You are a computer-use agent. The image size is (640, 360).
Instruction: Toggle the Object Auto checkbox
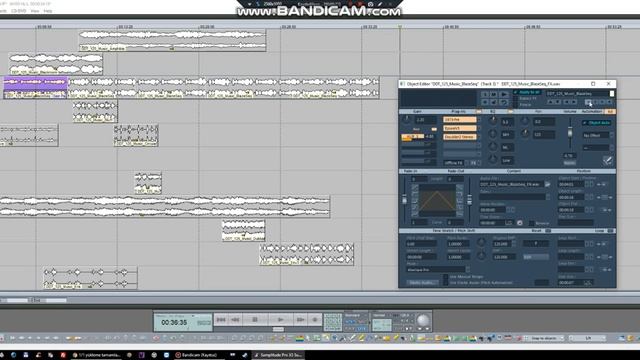point(585,122)
